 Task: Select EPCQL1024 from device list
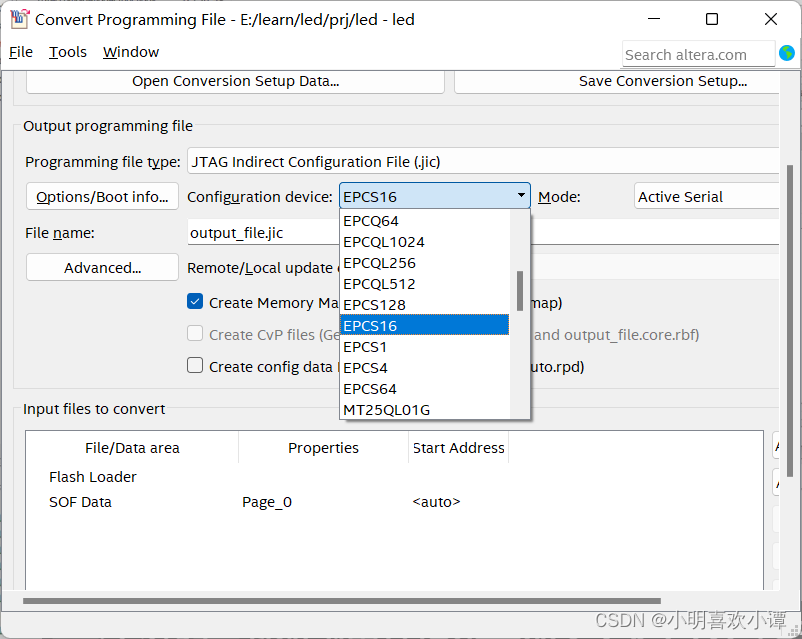[x=425, y=242]
